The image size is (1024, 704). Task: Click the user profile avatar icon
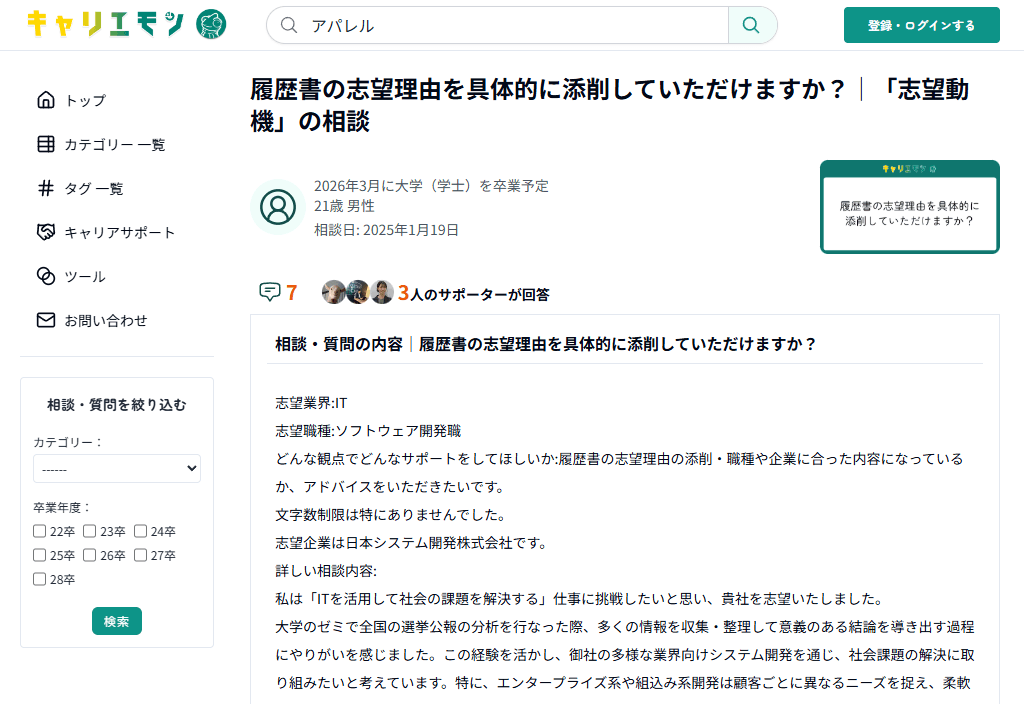point(277,207)
